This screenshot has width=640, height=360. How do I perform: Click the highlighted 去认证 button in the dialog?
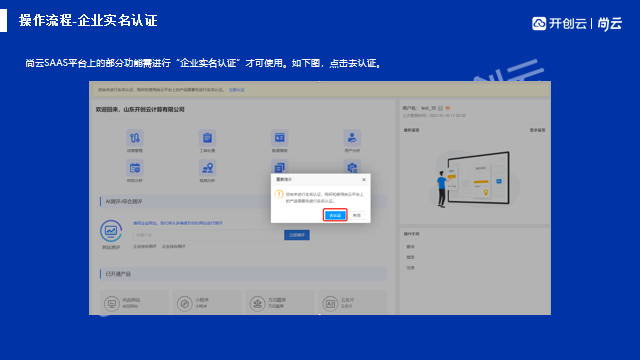click(x=335, y=215)
